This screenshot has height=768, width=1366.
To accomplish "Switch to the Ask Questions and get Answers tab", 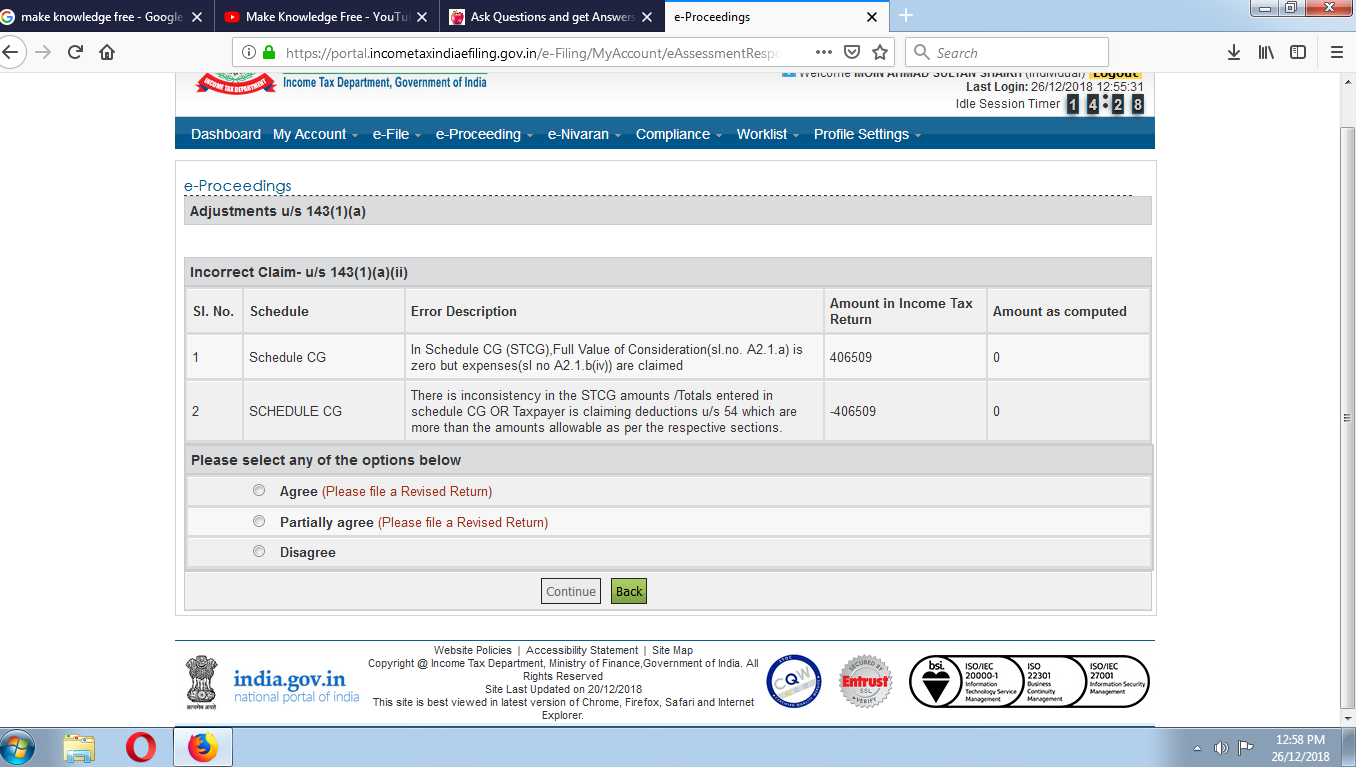I will click(553, 17).
